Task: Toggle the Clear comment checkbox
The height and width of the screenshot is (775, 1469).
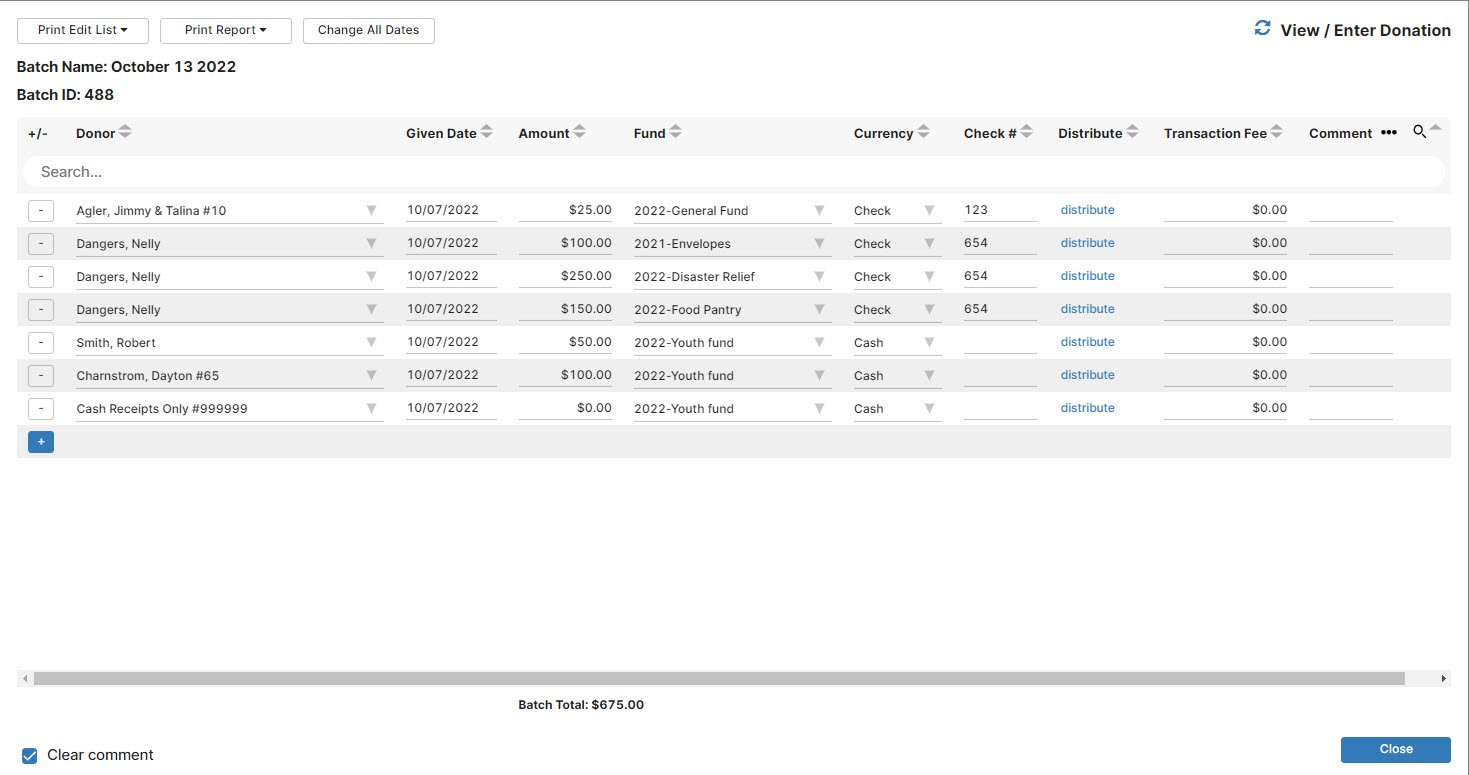Action: 30,755
